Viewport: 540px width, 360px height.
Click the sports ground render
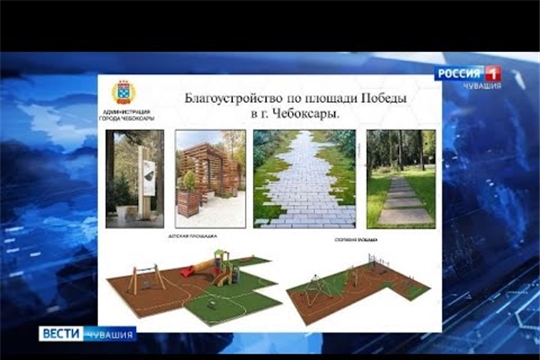pos(358,289)
